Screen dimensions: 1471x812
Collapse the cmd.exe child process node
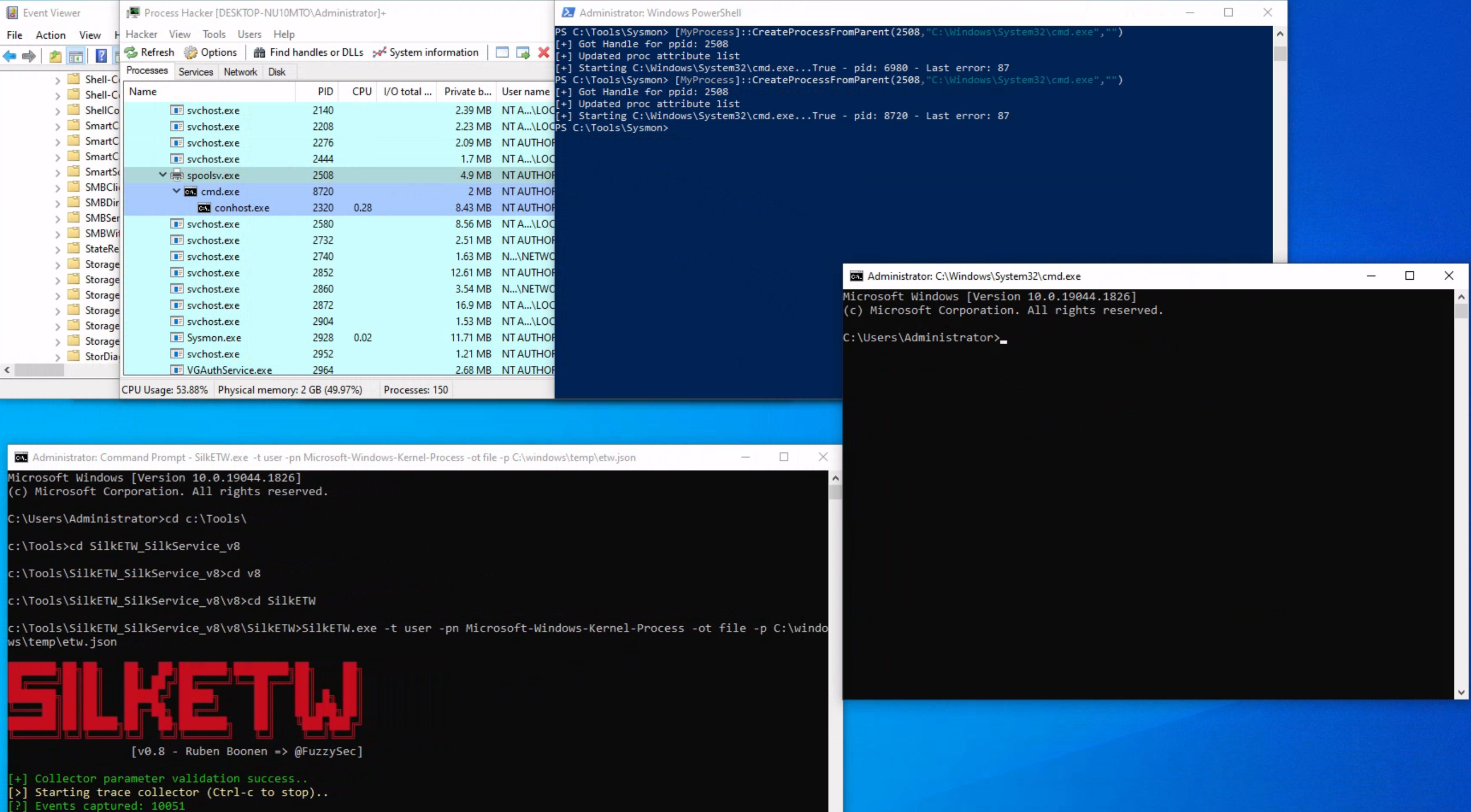click(177, 191)
